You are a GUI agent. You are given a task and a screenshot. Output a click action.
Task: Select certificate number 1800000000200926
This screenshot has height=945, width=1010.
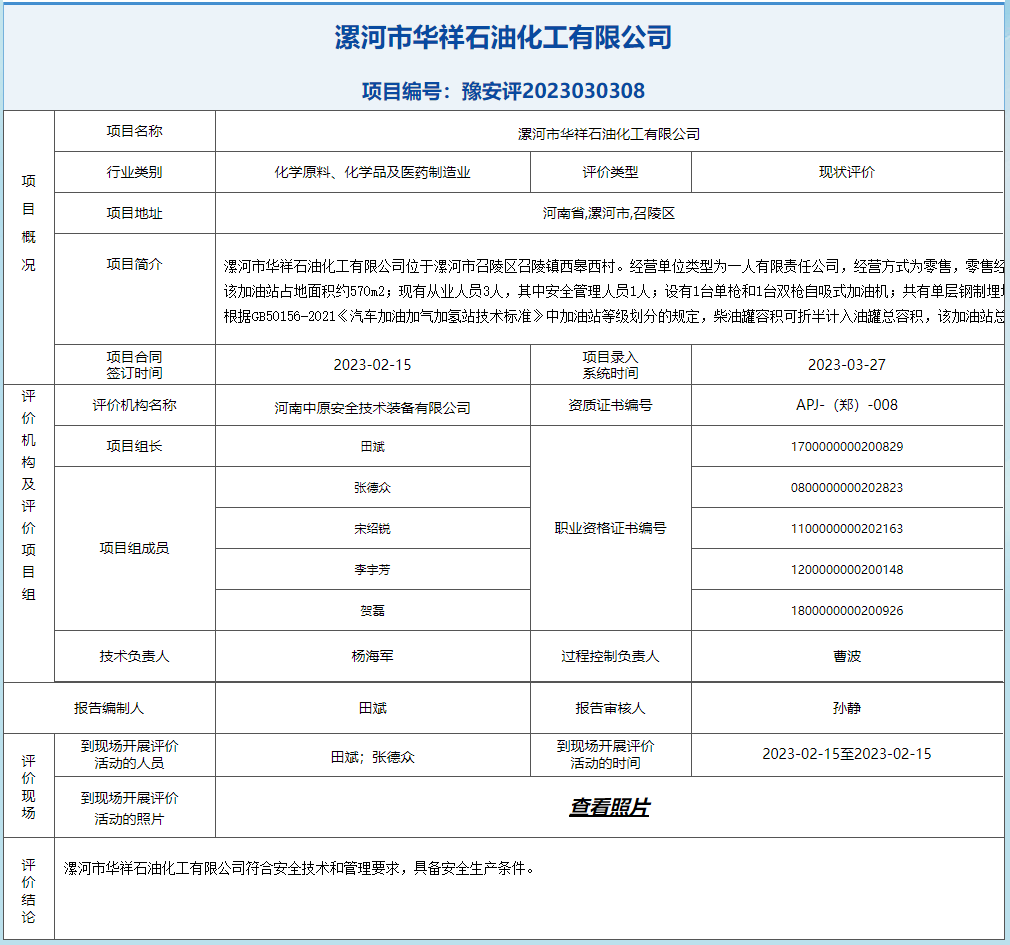[846, 610]
